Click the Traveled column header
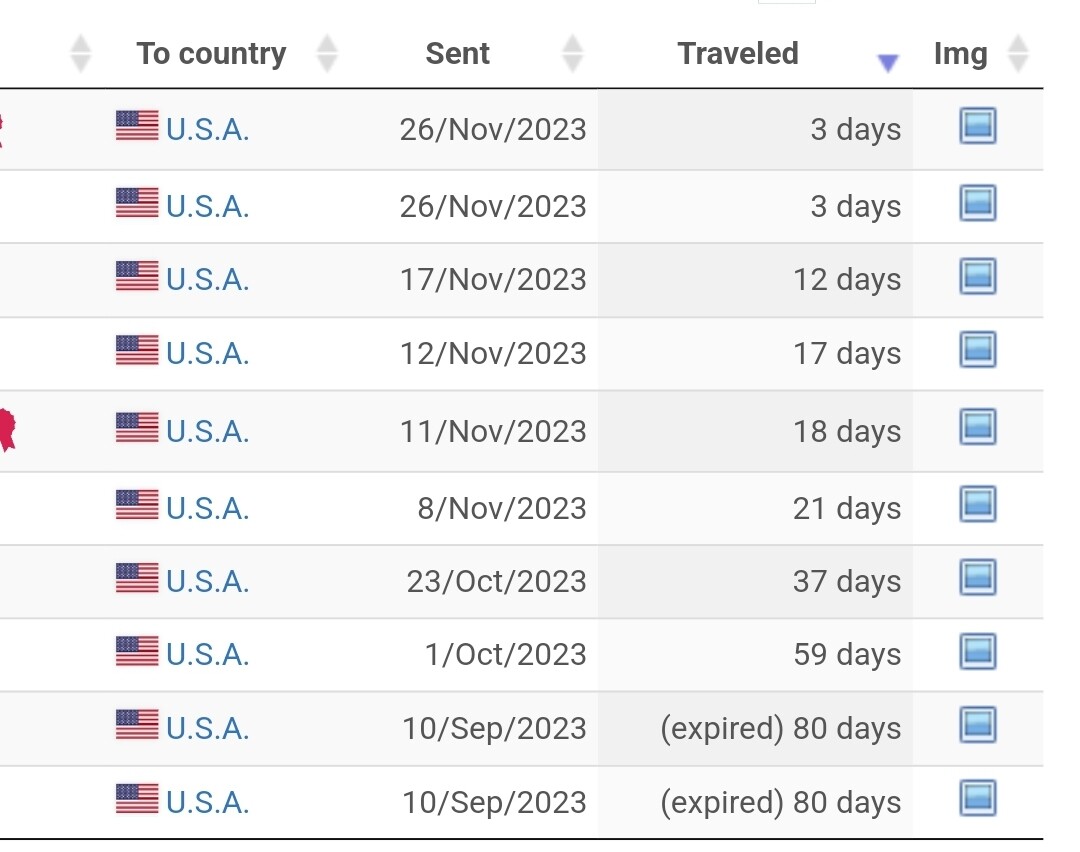 click(738, 54)
